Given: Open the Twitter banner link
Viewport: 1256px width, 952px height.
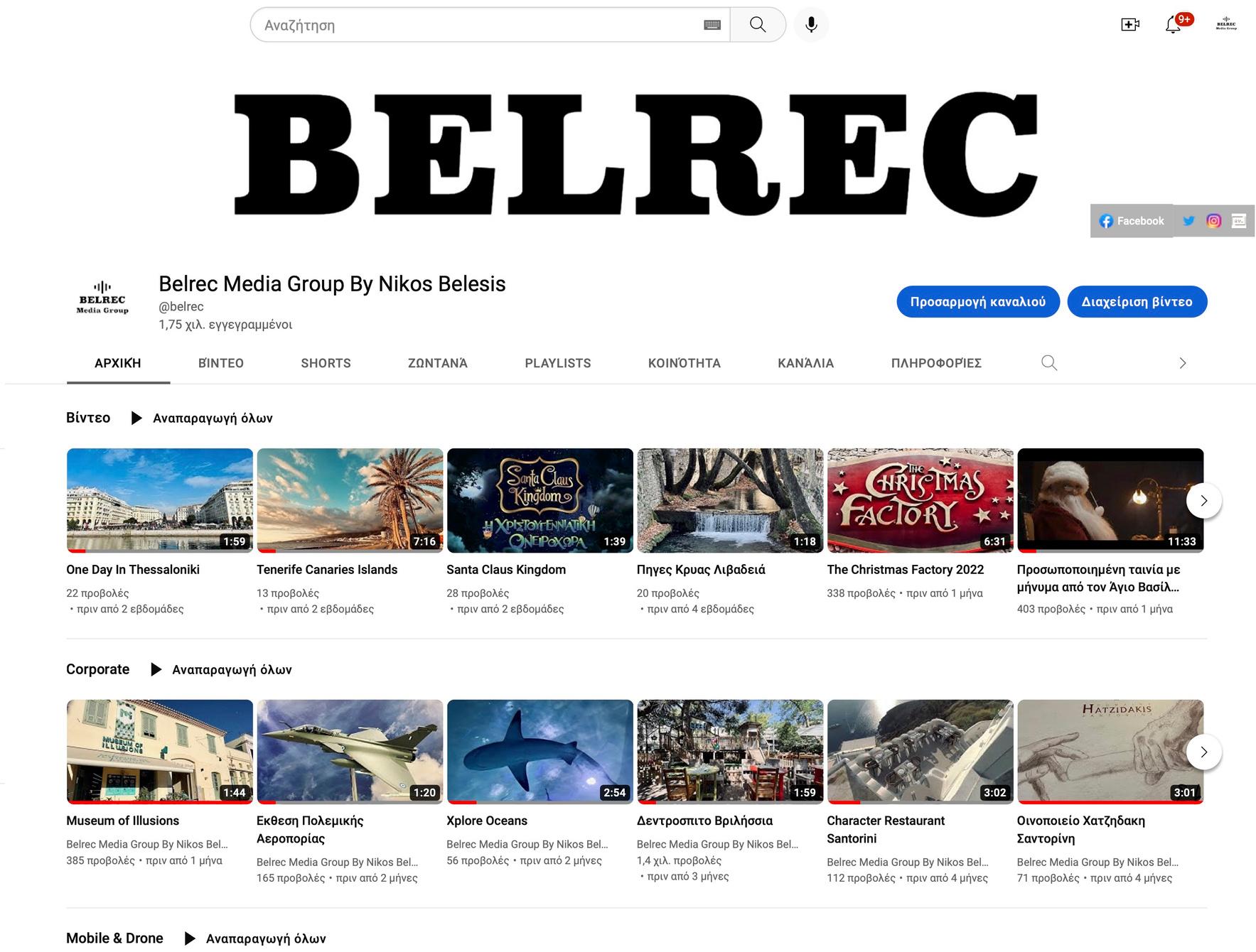Looking at the screenshot, I should point(1188,221).
